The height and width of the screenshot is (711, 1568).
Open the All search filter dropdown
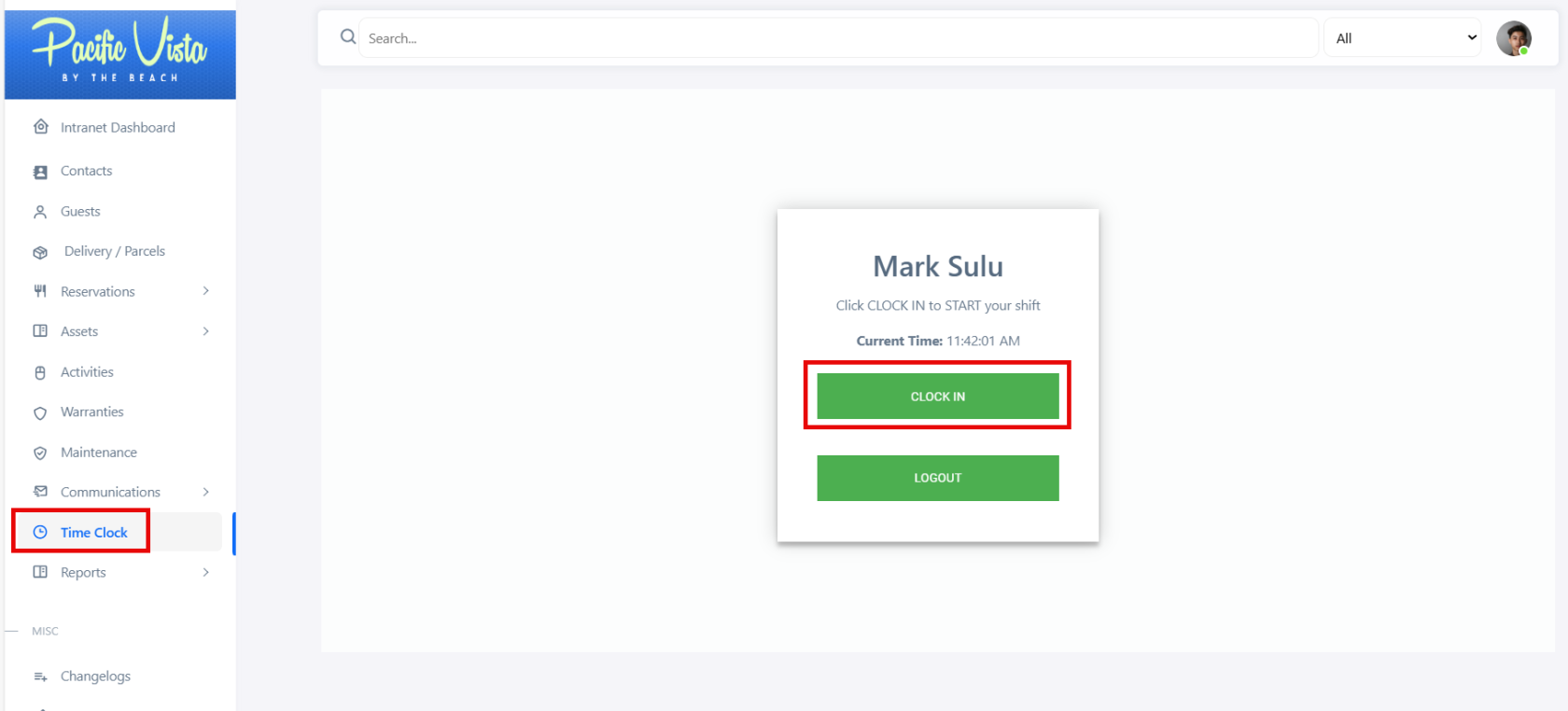pyautogui.click(x=1403, y=38)
